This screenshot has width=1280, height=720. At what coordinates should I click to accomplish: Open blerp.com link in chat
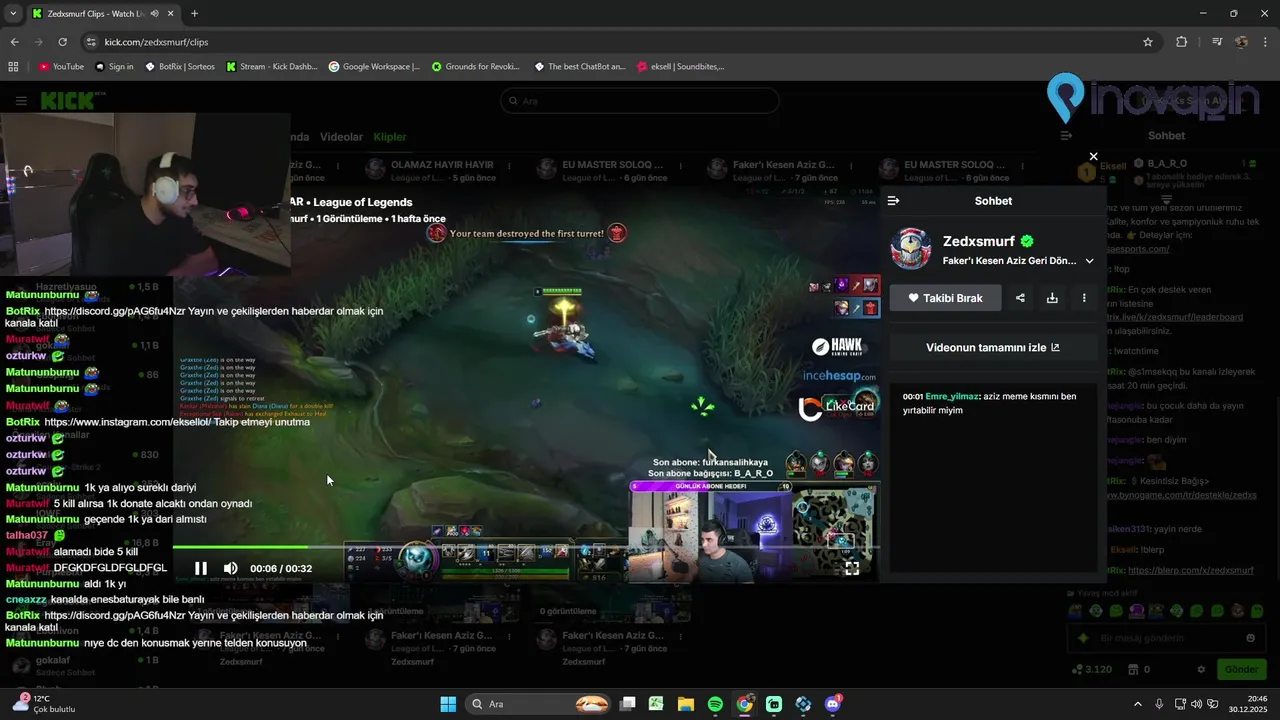(1190, 570)
